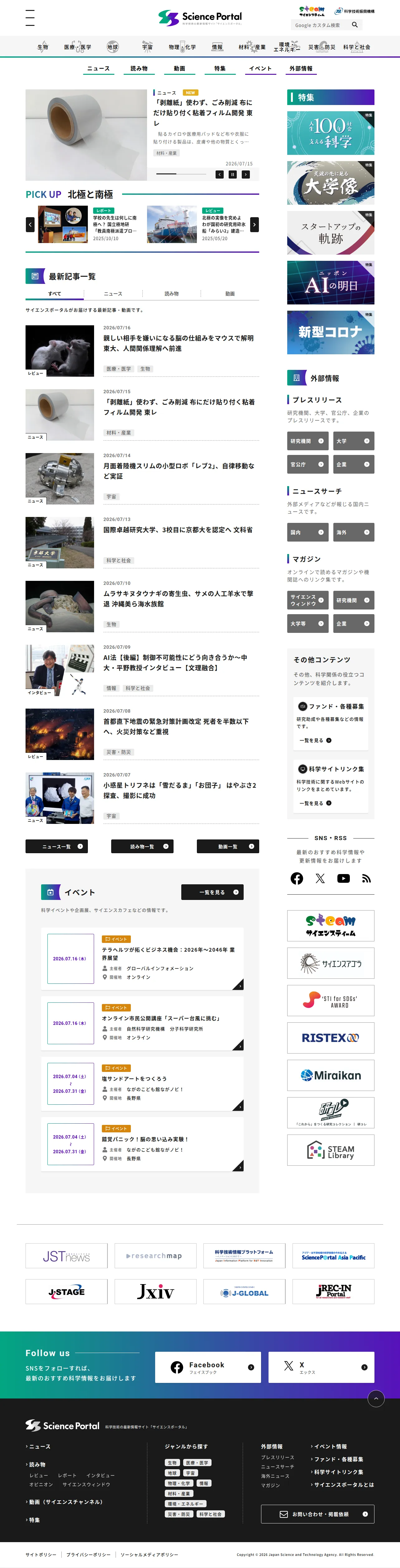Follow via the Facebook フェイスブック button

tap(208, 1367)
